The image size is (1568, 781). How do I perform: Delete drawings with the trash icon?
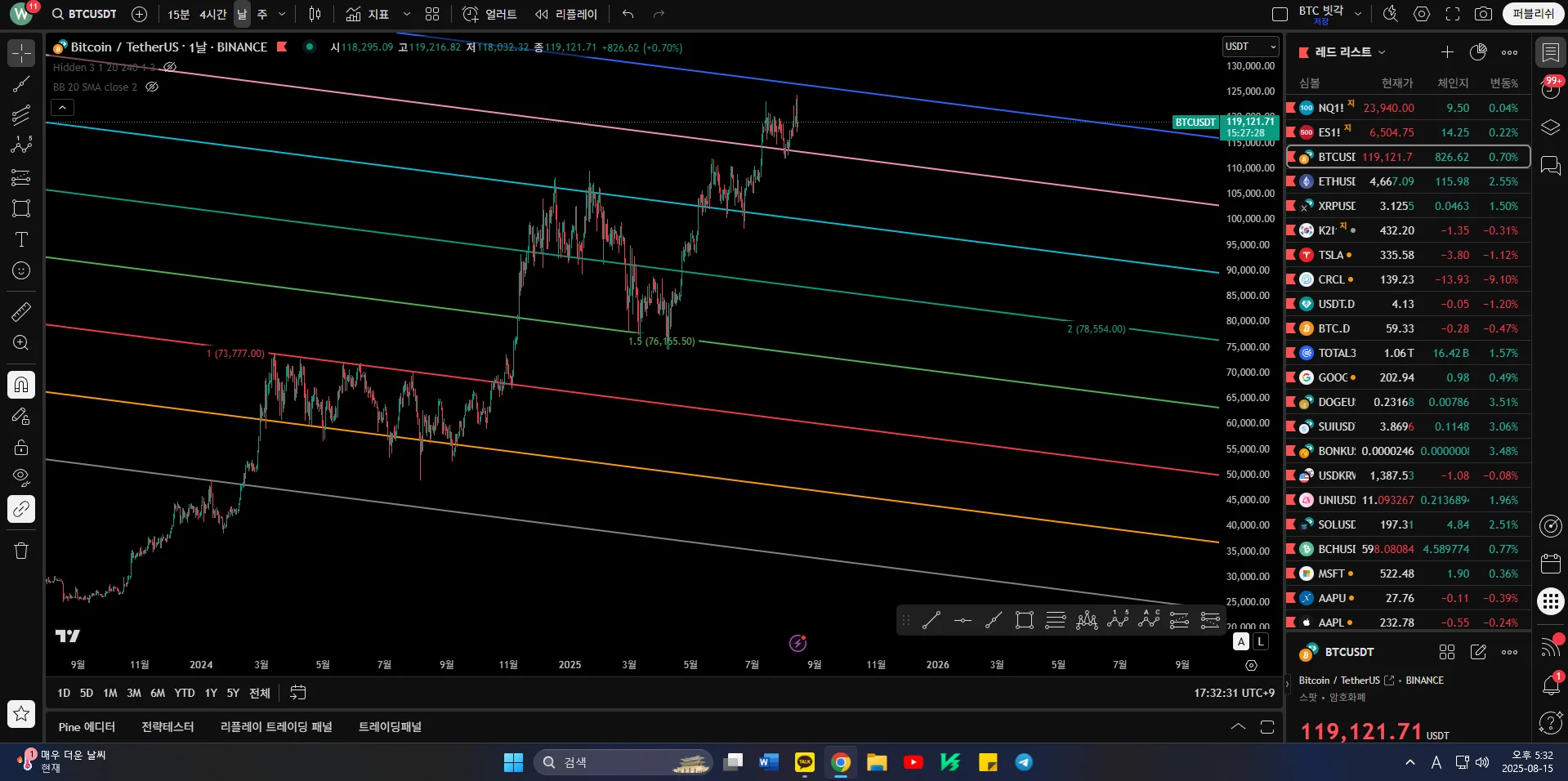click(x=21, y=551)
